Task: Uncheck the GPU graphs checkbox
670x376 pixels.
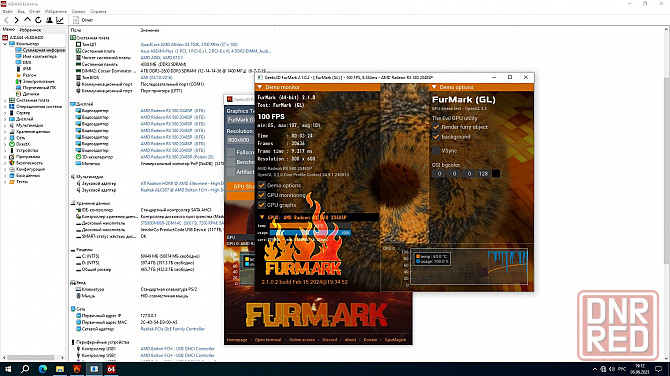Action: coord(262,205)
